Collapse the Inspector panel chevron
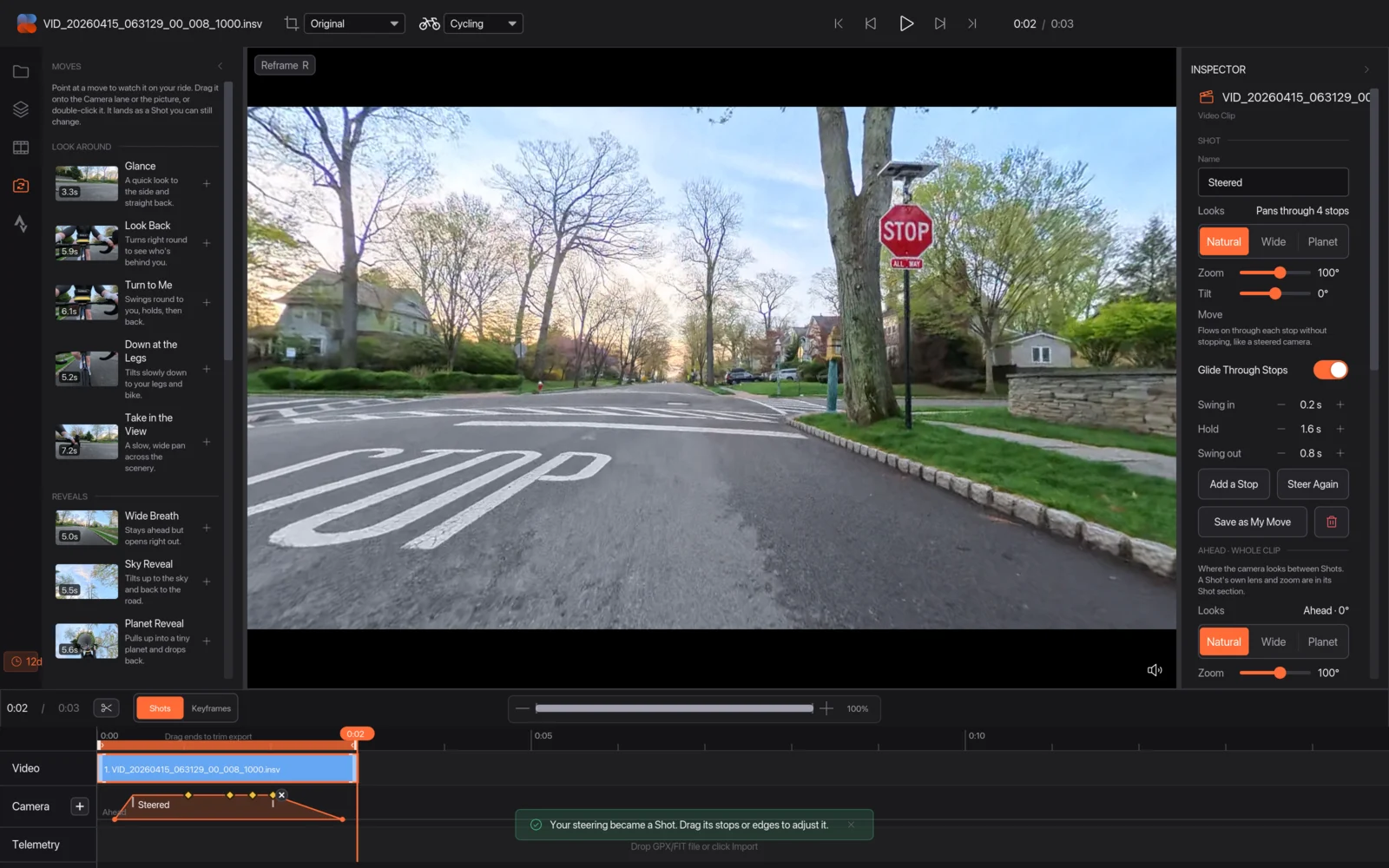 (x=1366, y=69)
